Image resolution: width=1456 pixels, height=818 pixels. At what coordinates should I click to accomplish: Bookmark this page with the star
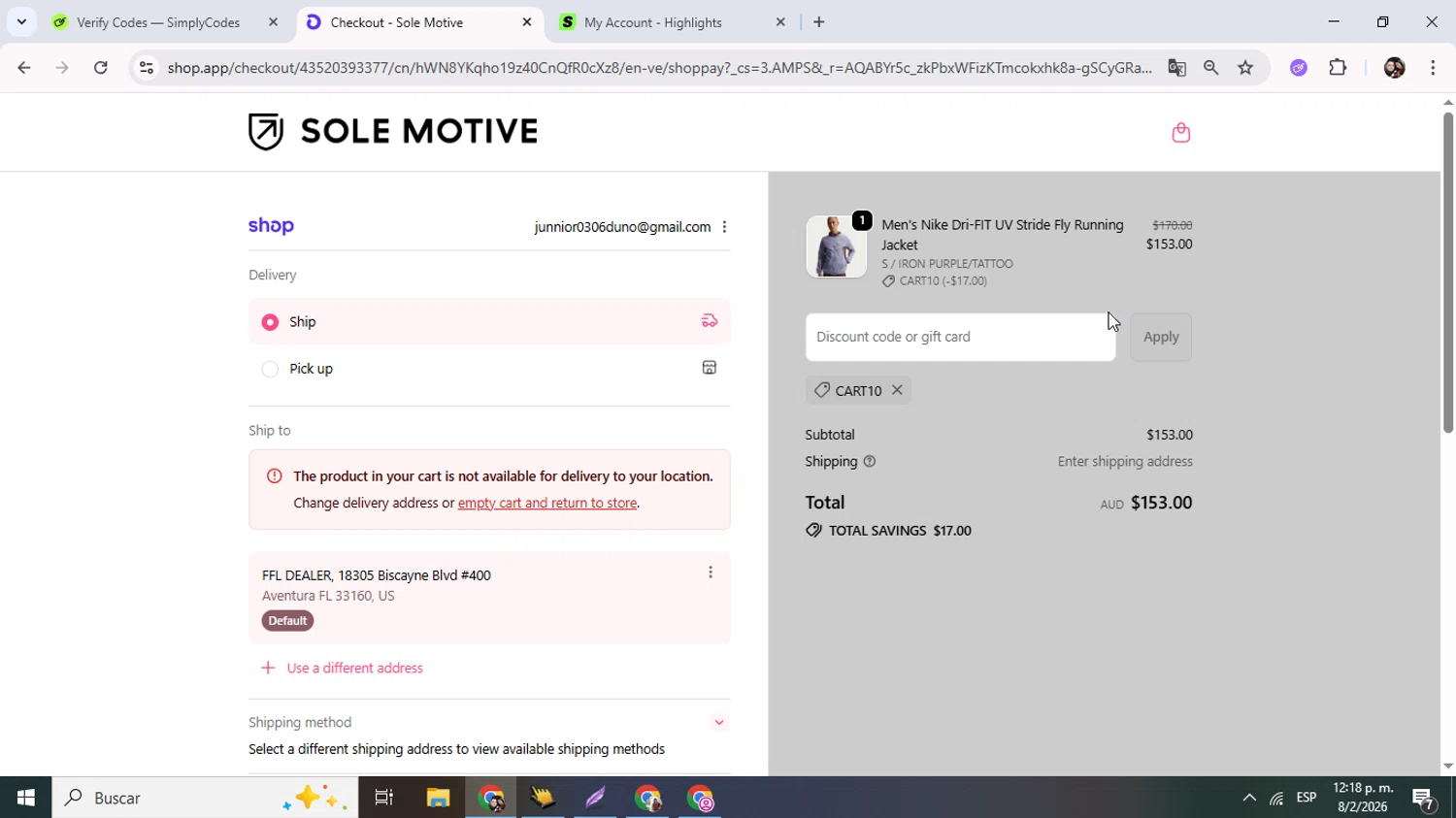click(x=1245, y=68)
